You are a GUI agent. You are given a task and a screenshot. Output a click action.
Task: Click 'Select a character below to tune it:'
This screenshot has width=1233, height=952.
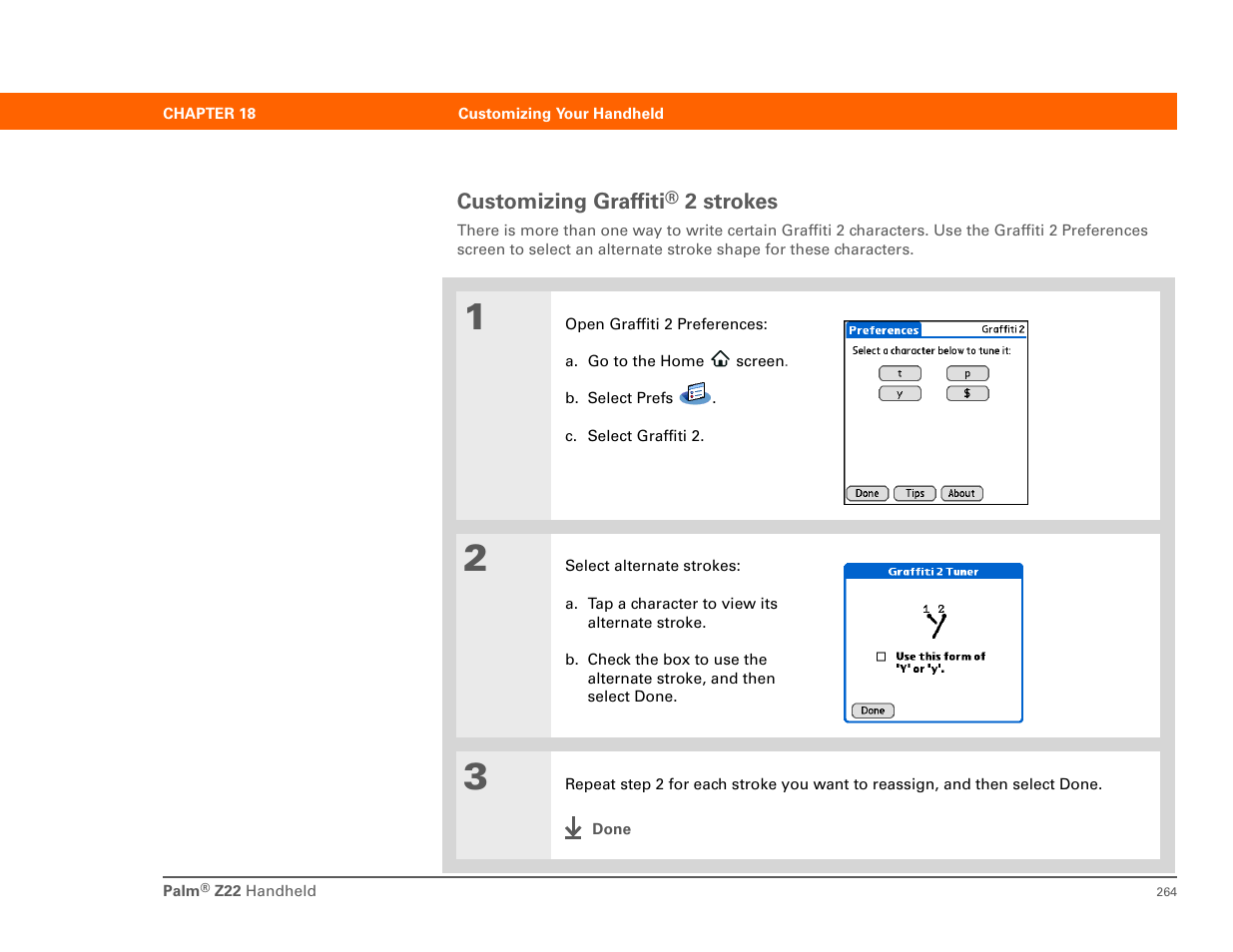(x=931, y=350)
